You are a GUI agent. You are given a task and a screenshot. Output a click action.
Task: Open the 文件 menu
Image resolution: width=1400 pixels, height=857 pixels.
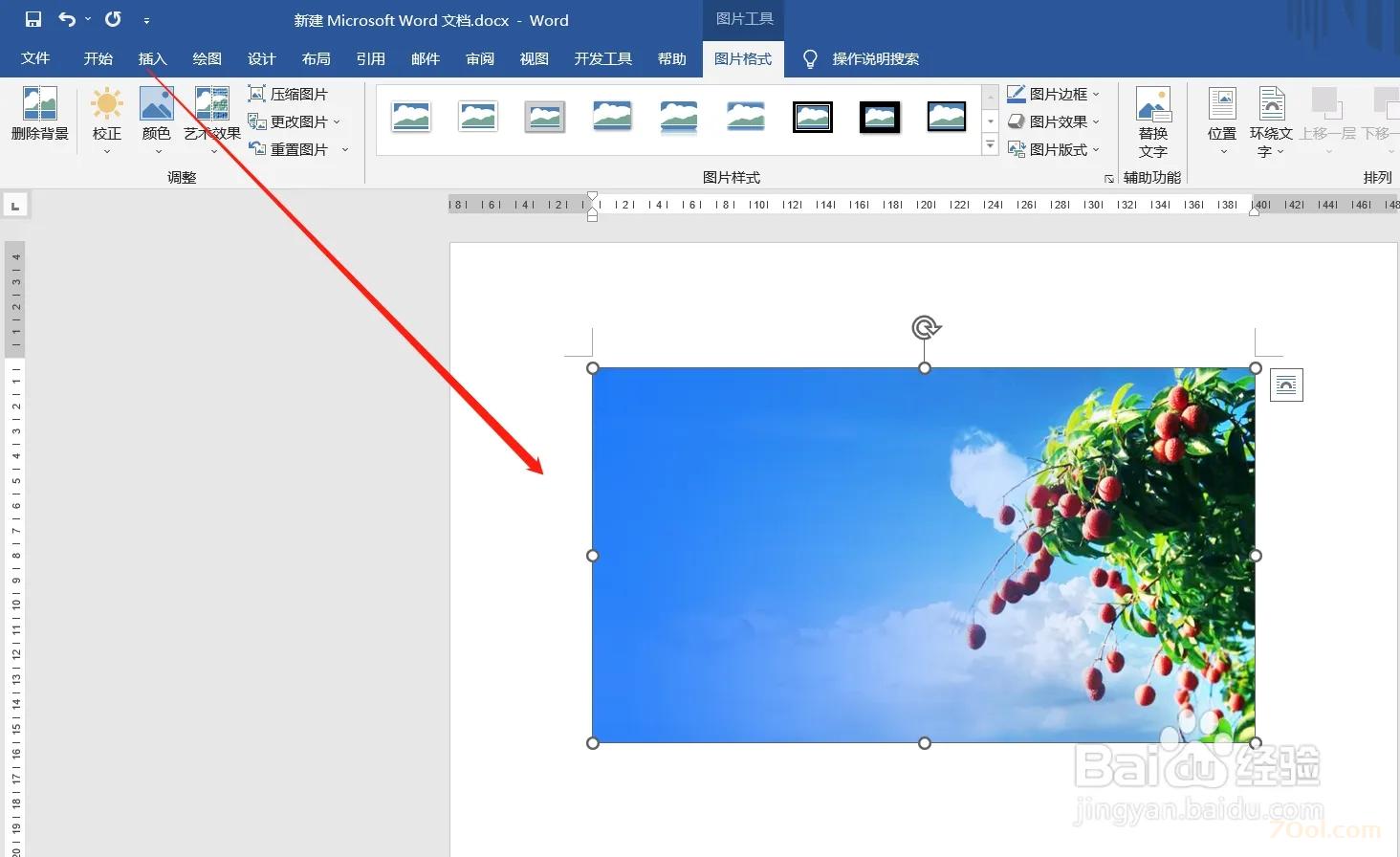(x=35, y=58)
